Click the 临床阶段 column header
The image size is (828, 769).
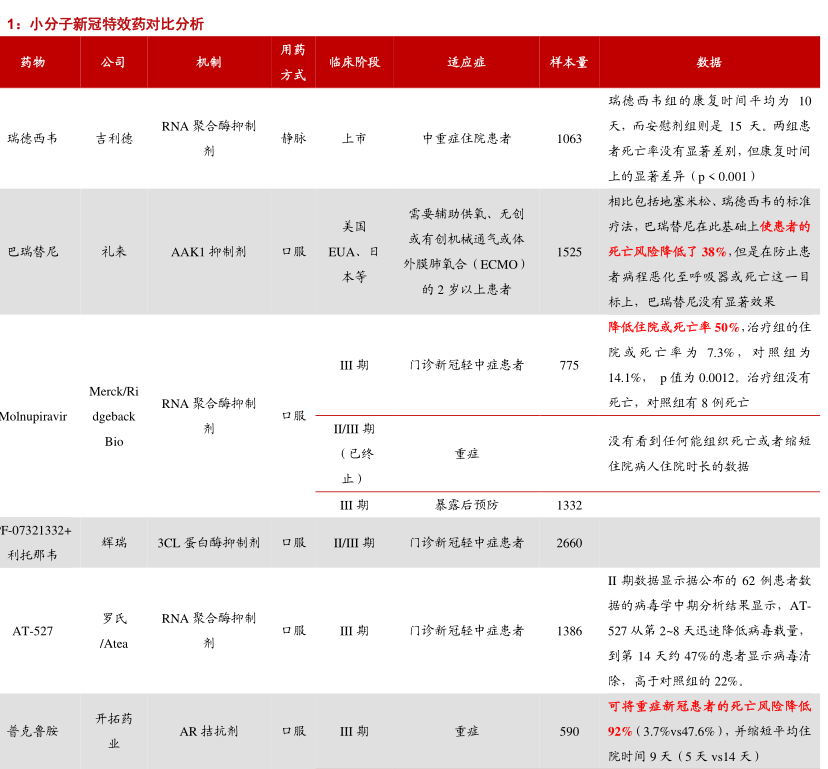354,62
